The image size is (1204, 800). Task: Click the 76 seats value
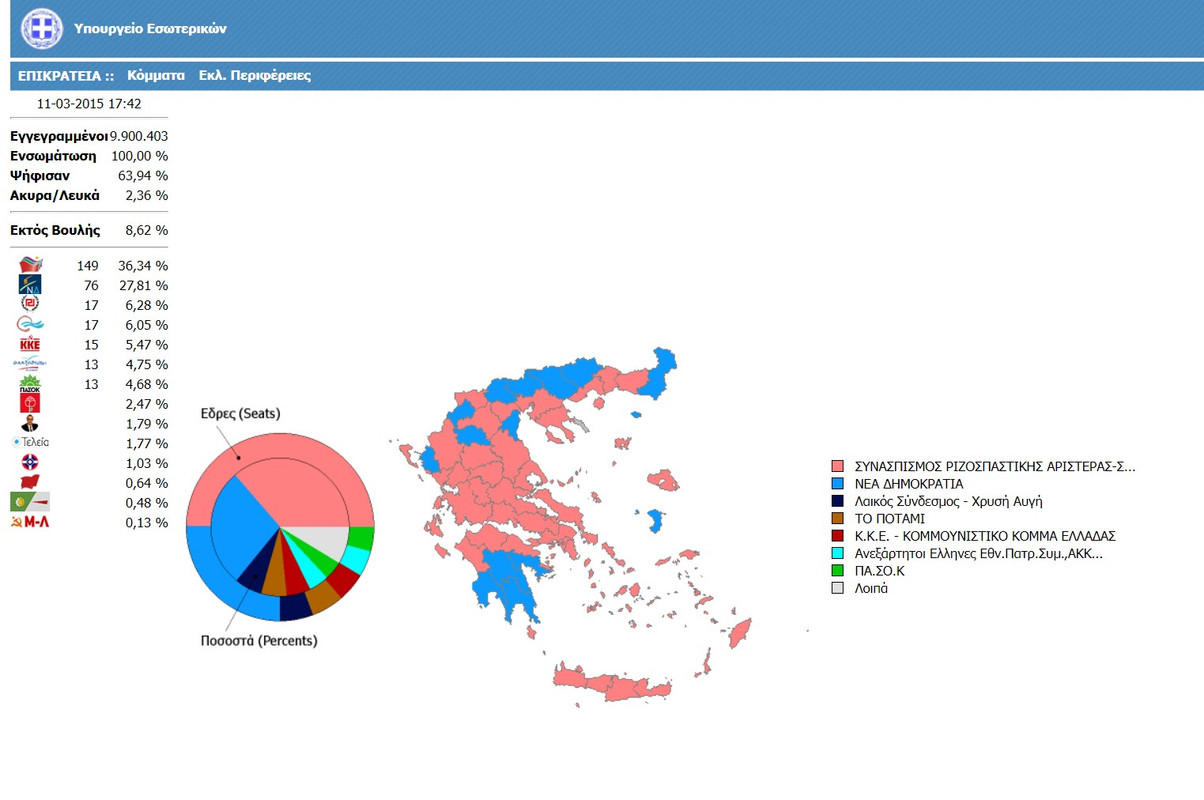click(x=91, y=286)
